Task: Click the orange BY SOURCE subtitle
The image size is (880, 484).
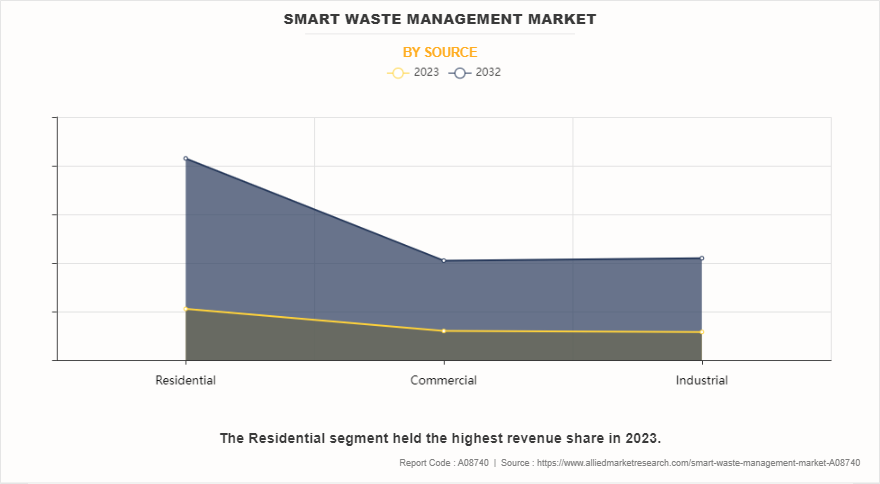Action: click(x=440, y=52)
